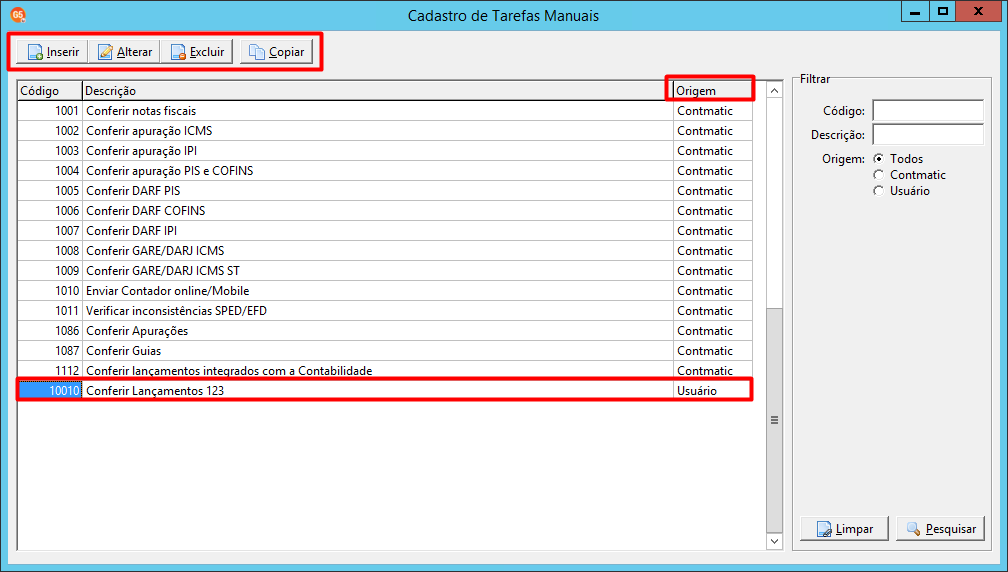Screen dimensions: 1008x572
Task: Close the Cadastro de Tarefas Manuais window
Action: tap(978, 12)
